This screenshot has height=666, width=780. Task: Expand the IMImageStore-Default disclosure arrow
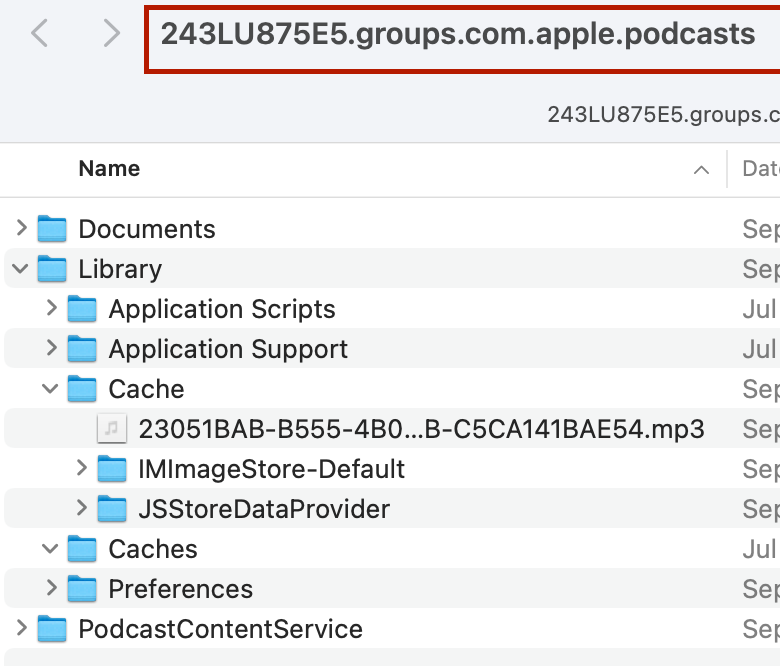82,468
